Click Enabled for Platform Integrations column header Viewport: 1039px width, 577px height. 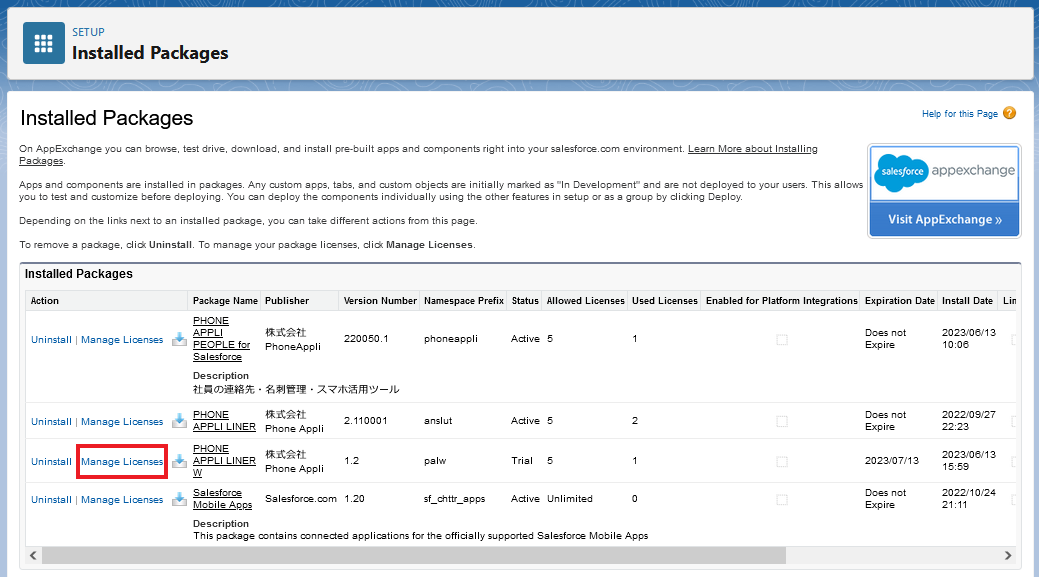tap(782, 301)
